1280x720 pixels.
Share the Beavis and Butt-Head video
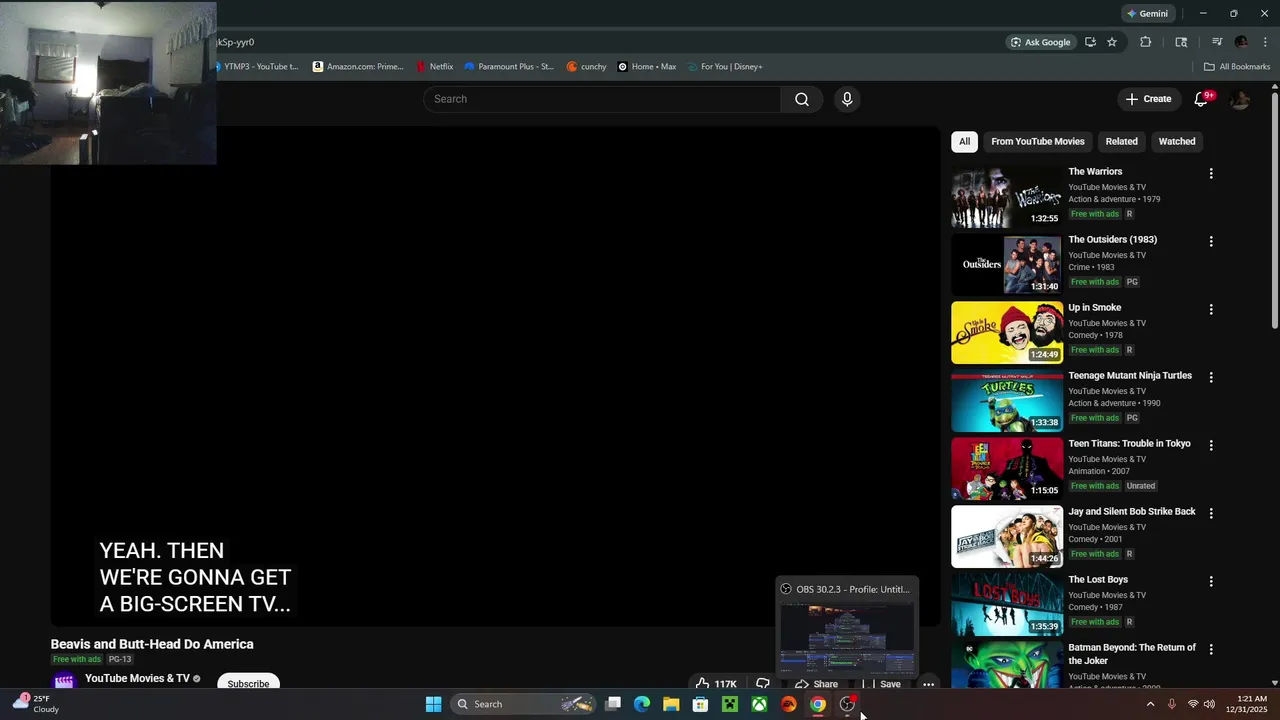pyautogui.click(x=816, y=684)
